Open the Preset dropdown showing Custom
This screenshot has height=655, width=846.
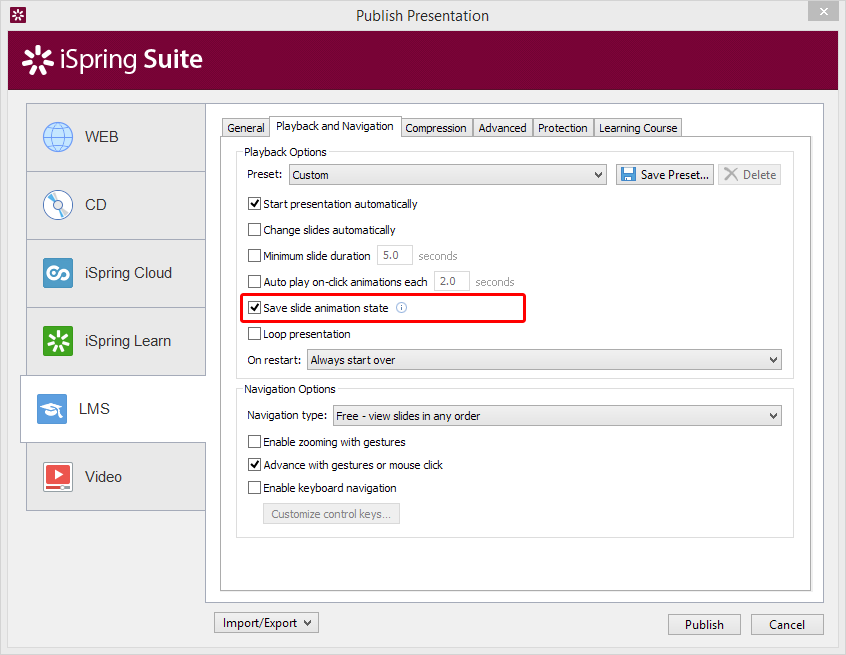(448, 175)
